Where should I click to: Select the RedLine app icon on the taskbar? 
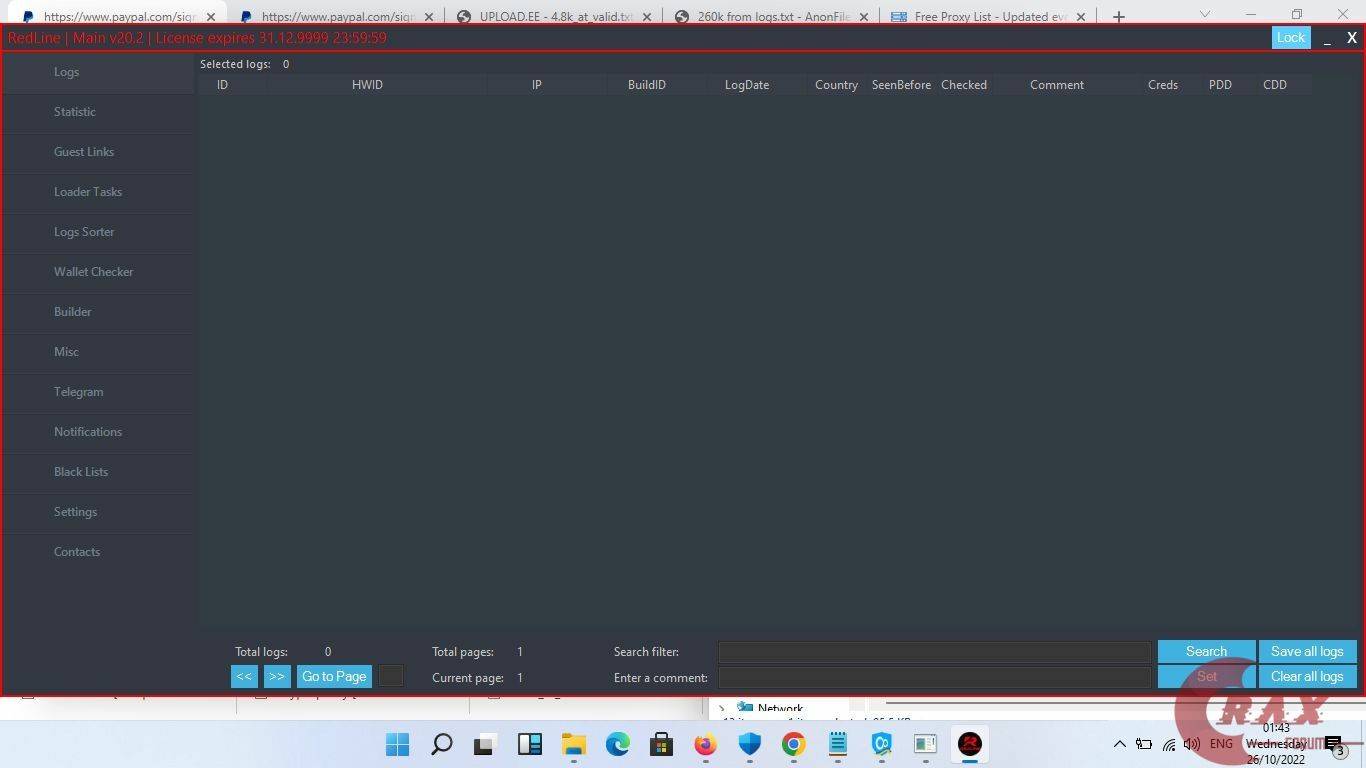[x=969, y=744]
